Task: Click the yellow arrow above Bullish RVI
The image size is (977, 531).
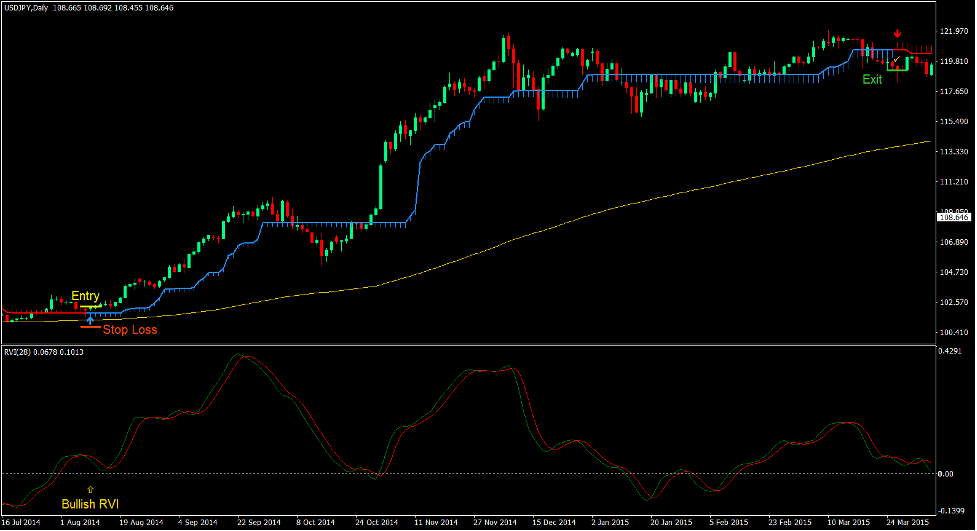Action: click(x=91, y=489)
